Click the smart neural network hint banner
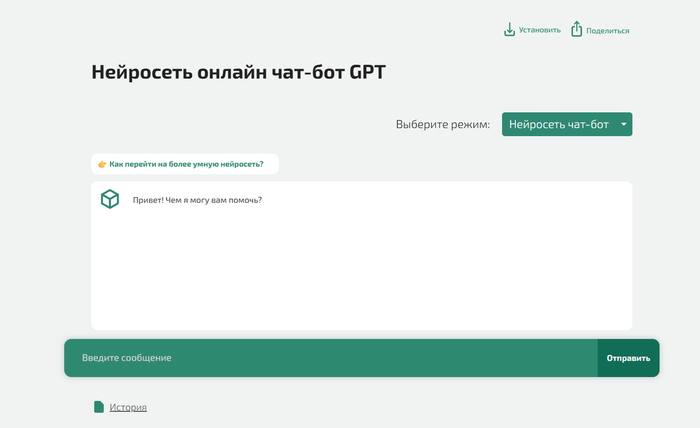This screenshot has height=428, width=700. pyautogui.click(x=185, y=164)
